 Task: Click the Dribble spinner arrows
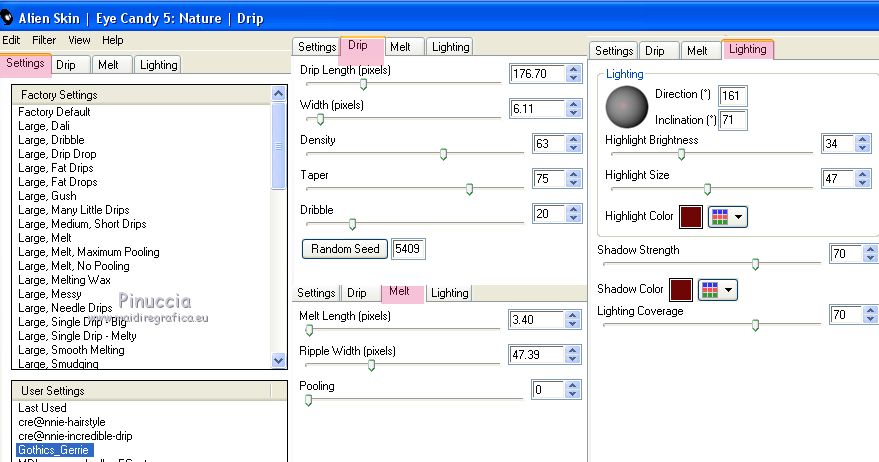573,214
